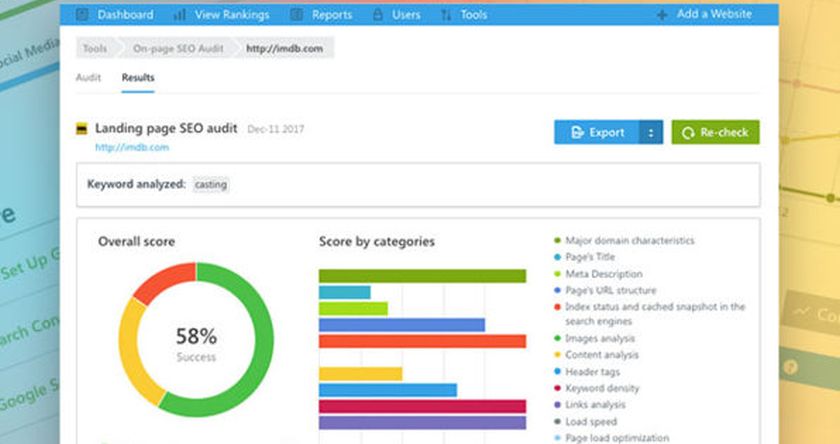Toggle the Meta Description legend item
Viewport: 840px width, 444px height.
[598, 274]
